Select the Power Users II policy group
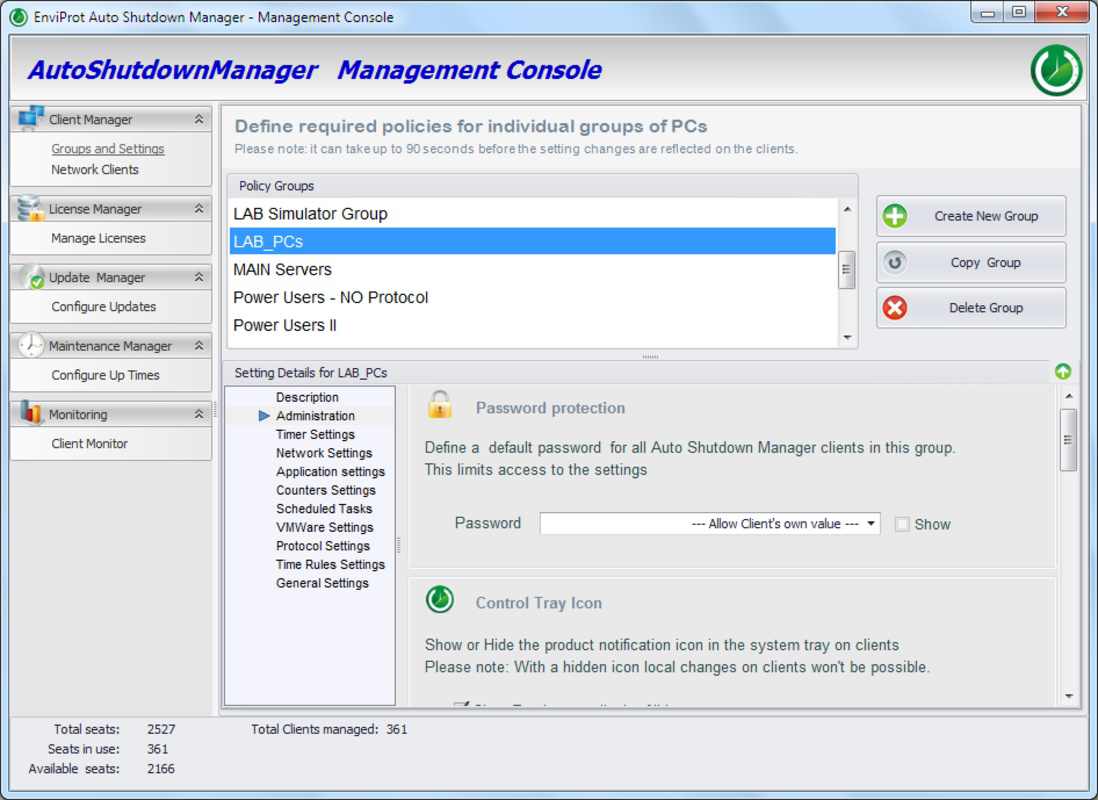This screenshot has width=1098, height=800. 533,326
